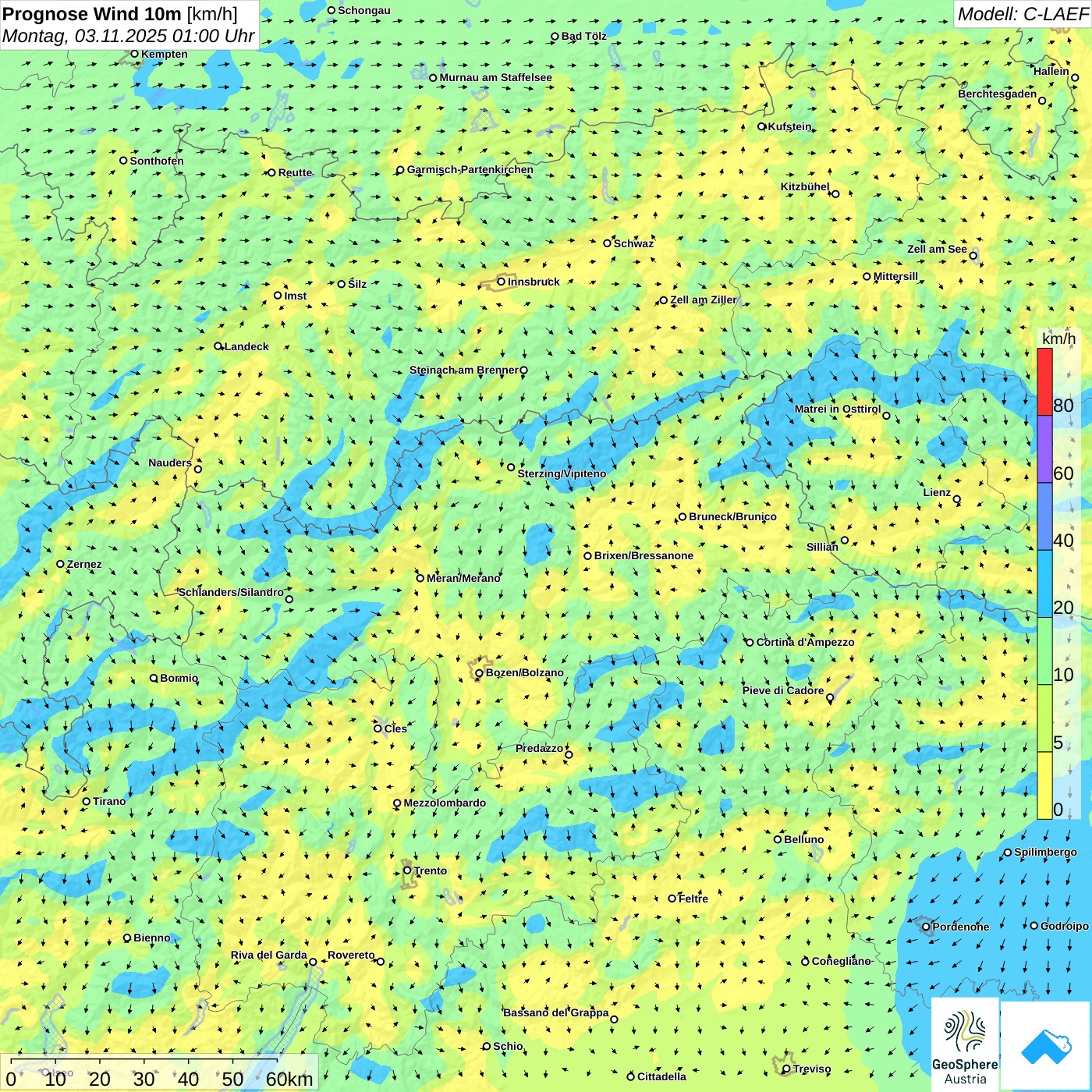Click the Lienz city label
The height and width of the screenshot is (1092, 1092).
(x=937, y=492)
